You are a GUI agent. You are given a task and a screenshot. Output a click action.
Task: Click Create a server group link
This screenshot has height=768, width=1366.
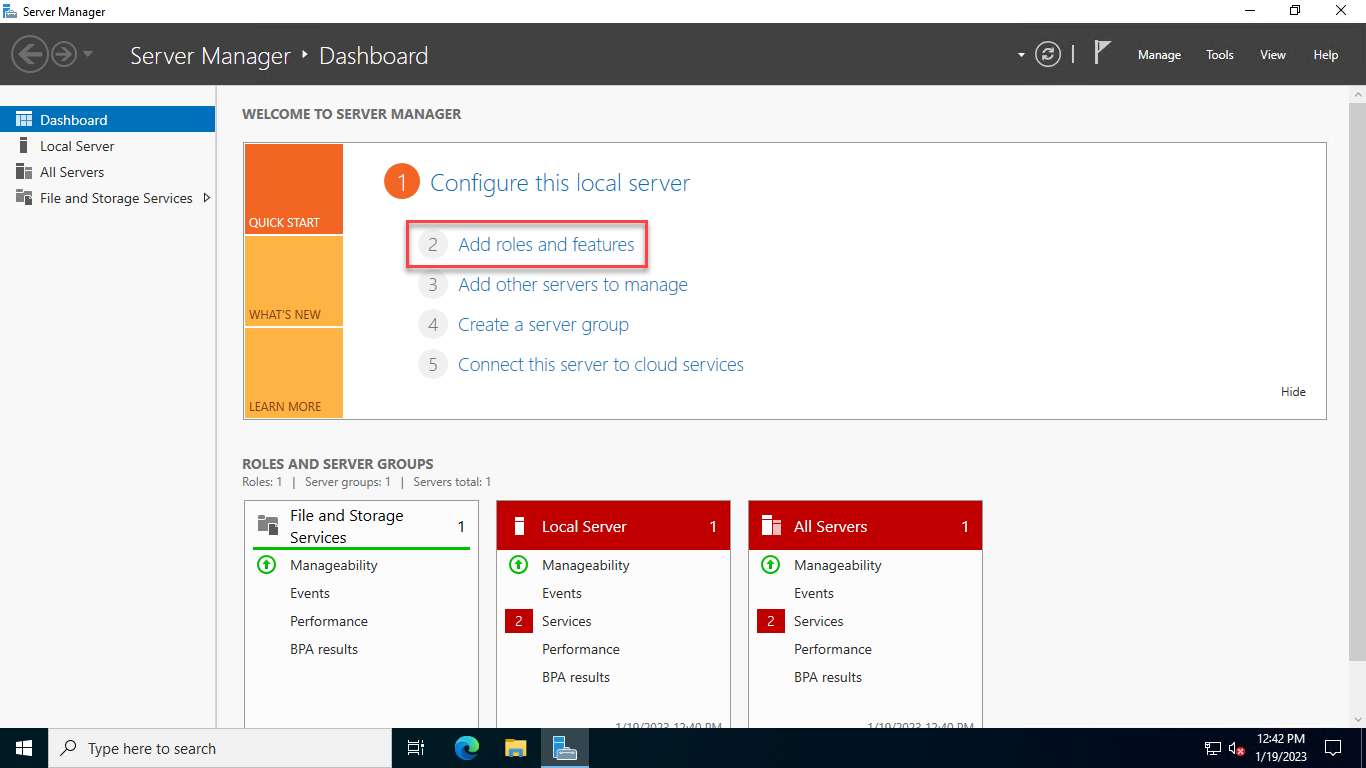pos(543,325)
